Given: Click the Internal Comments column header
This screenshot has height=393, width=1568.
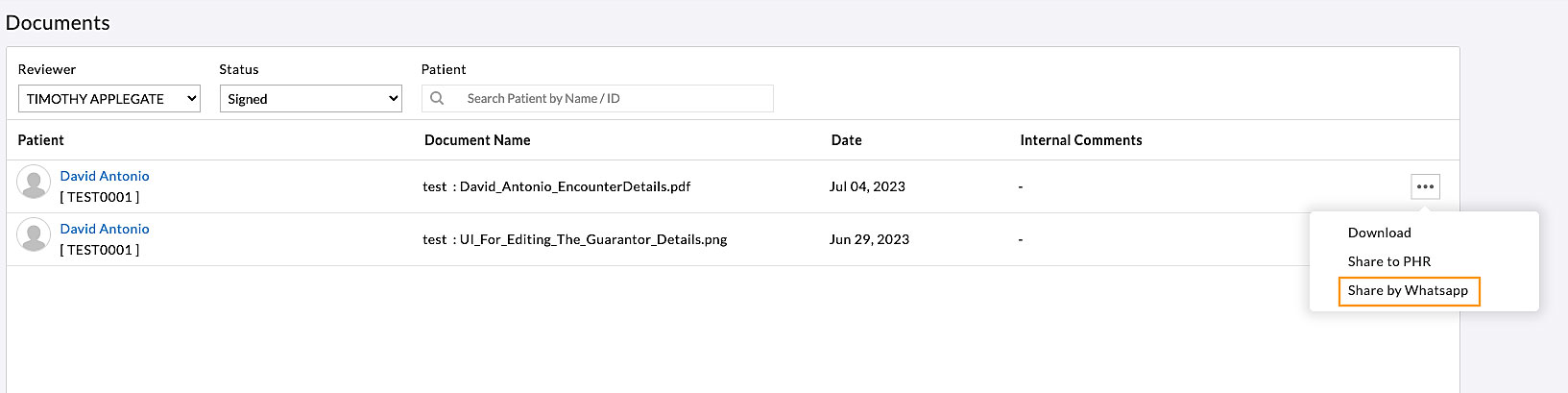Looking at the screenshot, I should [1080, 140].
